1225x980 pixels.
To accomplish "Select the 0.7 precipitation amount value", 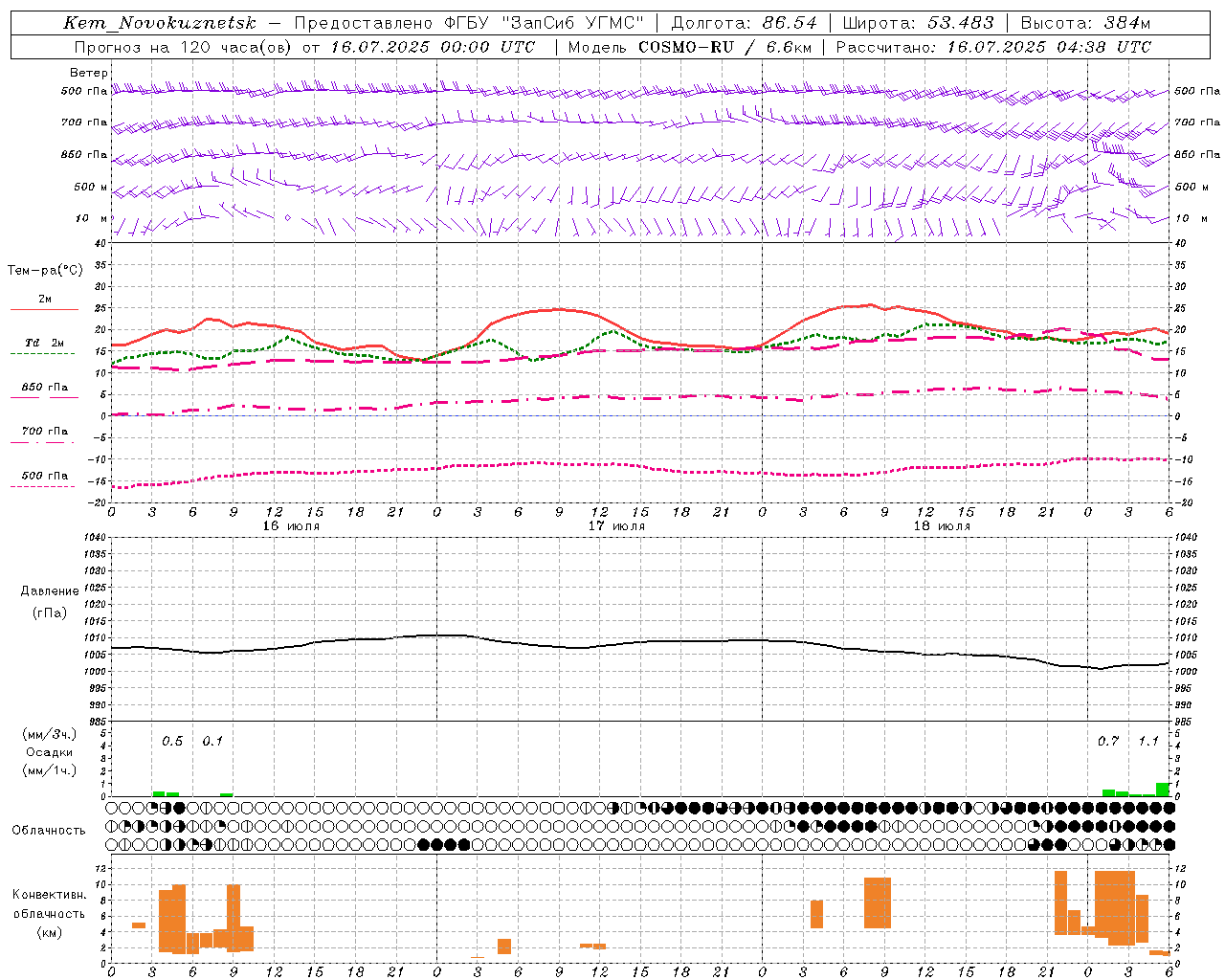I will [x=1108, y=742].
